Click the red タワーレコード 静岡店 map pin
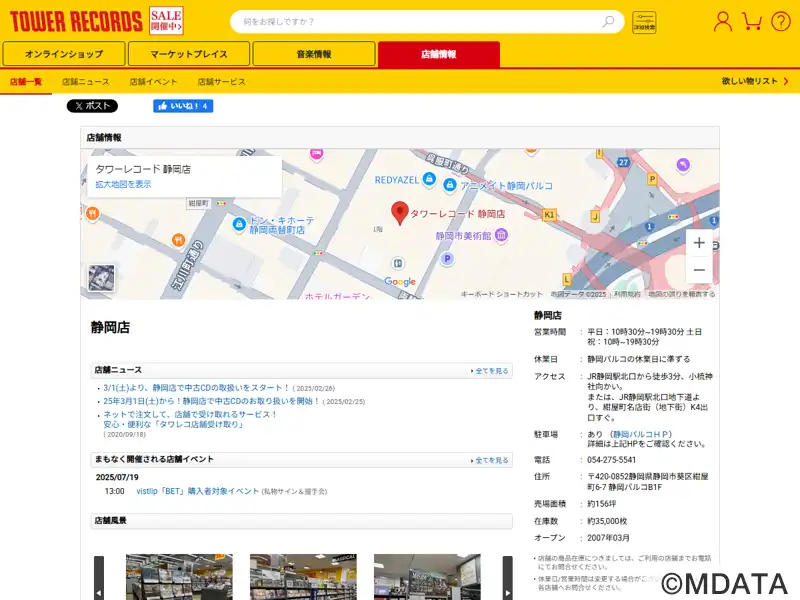Screen dimensions: 800x600 (x=400, y=213)
